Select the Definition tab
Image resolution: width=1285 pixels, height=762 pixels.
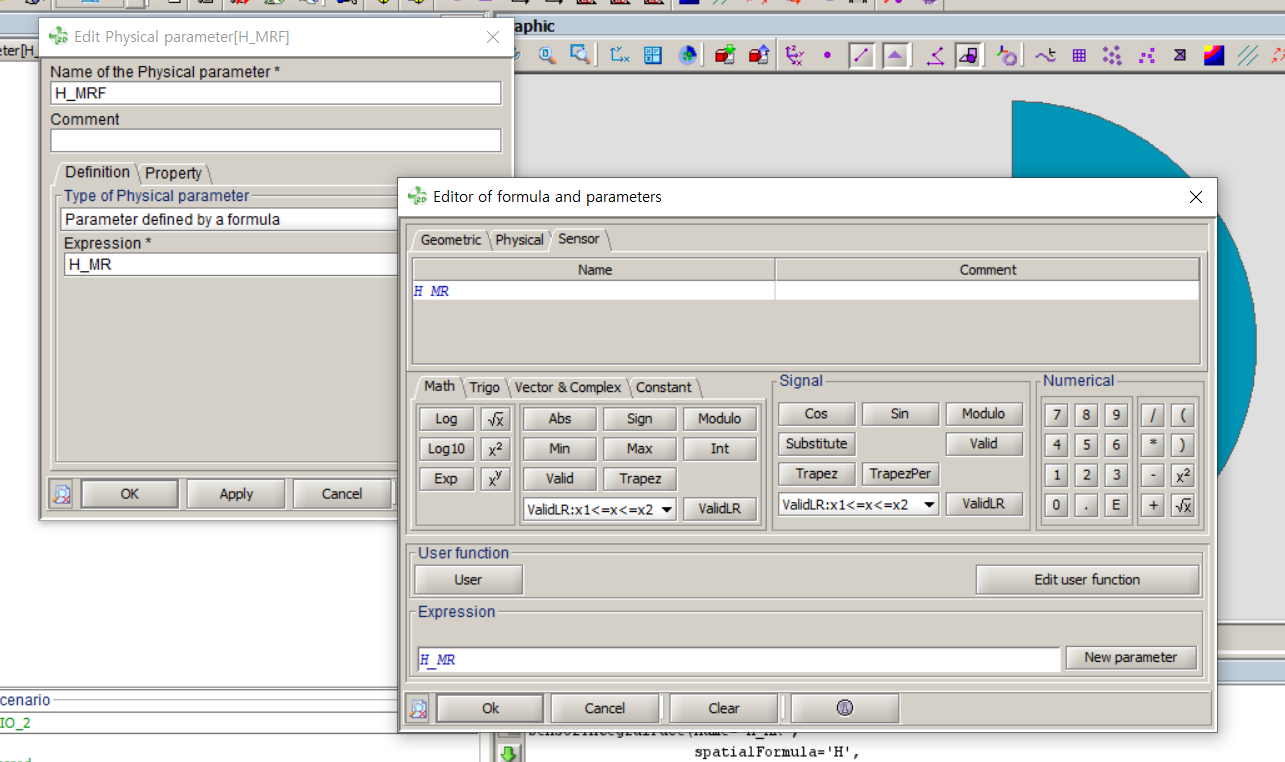point(97,172)
